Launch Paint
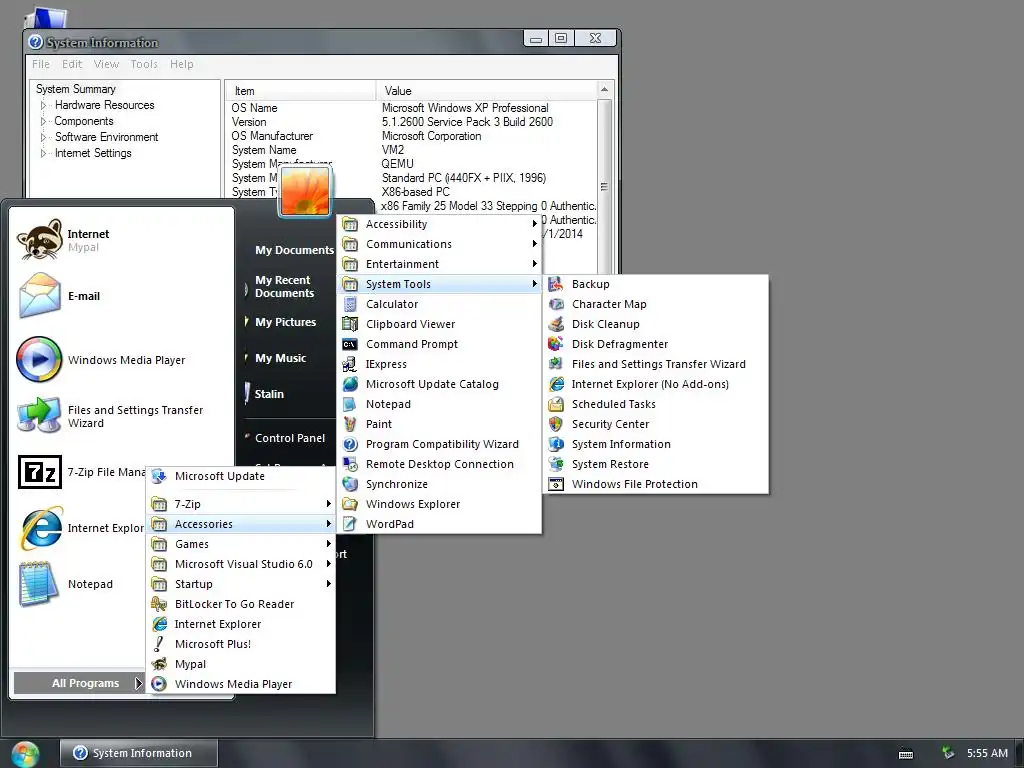The image size is (1024, 768). pyautogui.click(x=440, y=424)
